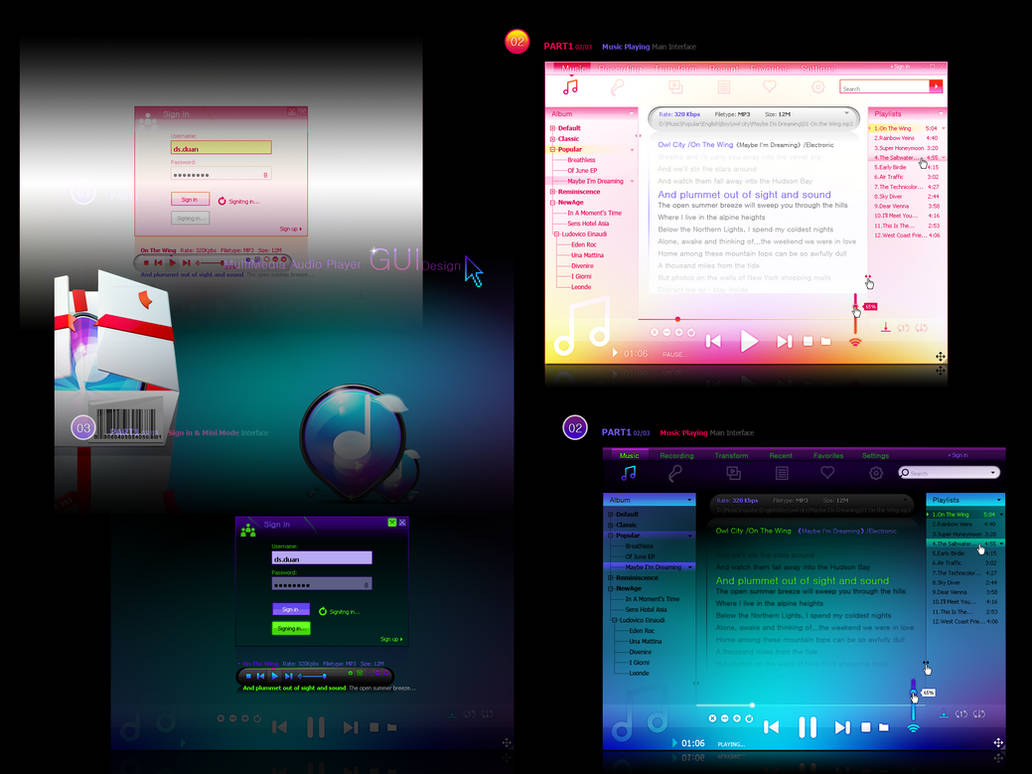This screenshot has width=1032, height=774.
Task: Stop playback in the pink player
Action: [x=808, y=341]
